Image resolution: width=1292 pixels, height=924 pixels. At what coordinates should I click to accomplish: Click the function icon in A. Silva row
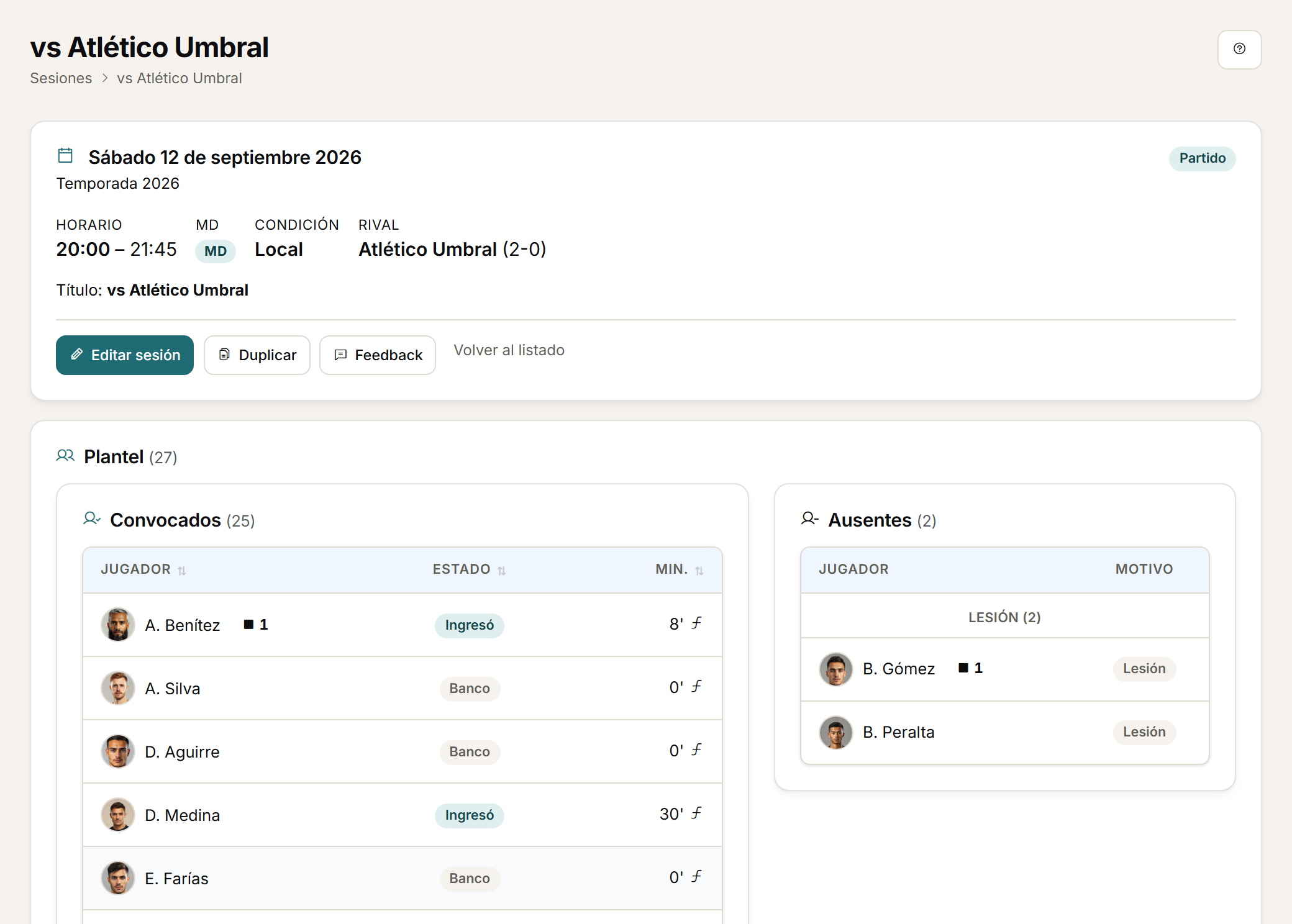[697, 686]
